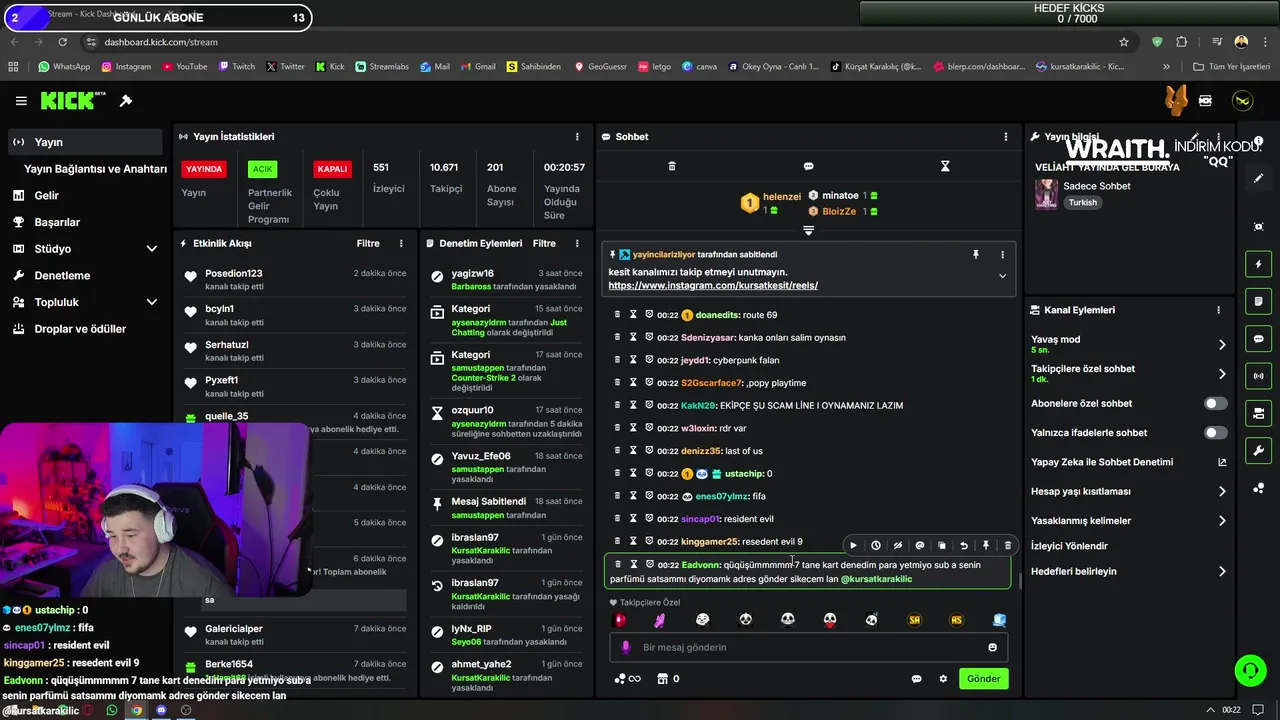Click the broadcast signal icon in right sidebar

1258,376
